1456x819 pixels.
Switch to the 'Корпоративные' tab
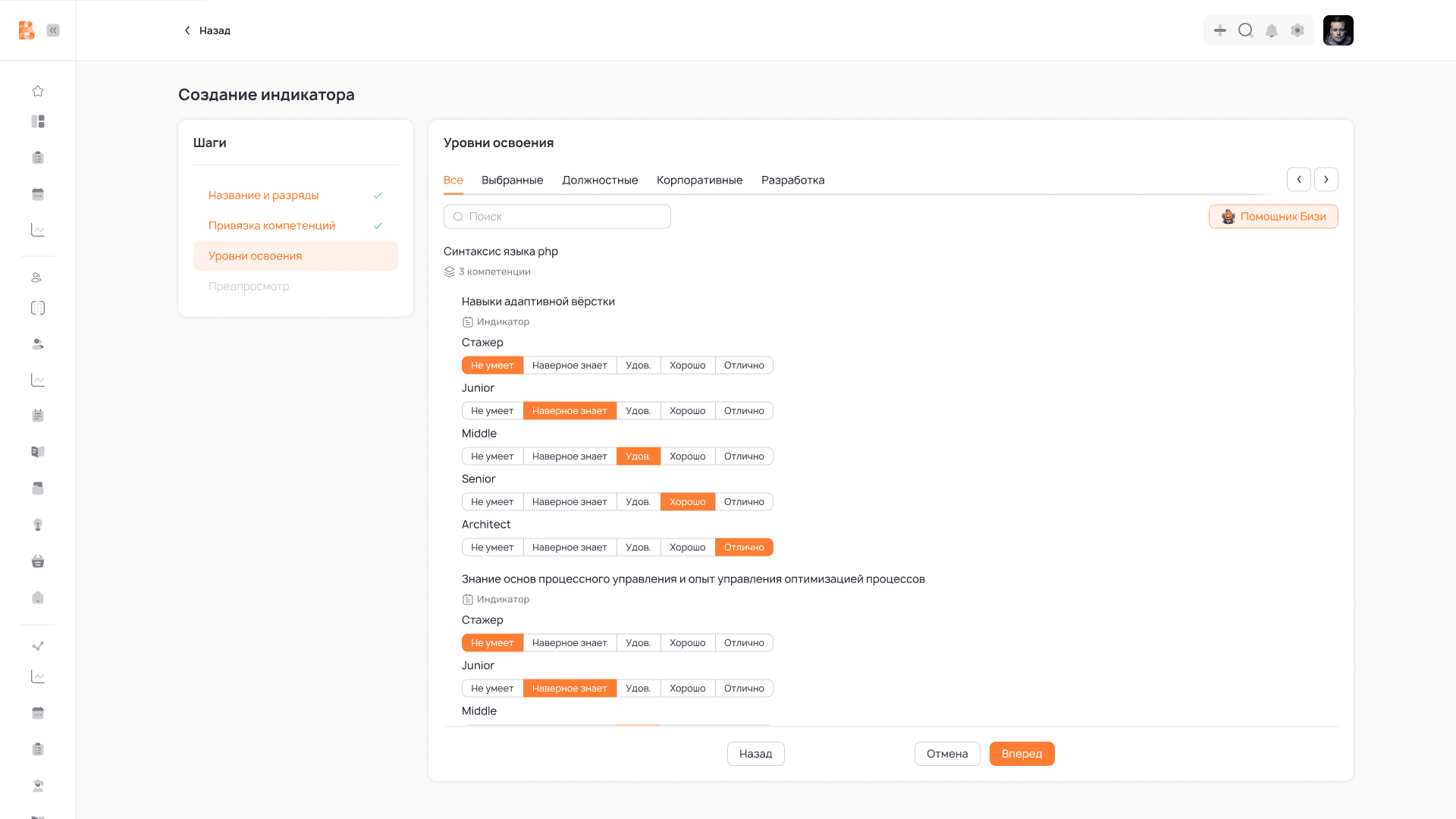pos(699,180)
